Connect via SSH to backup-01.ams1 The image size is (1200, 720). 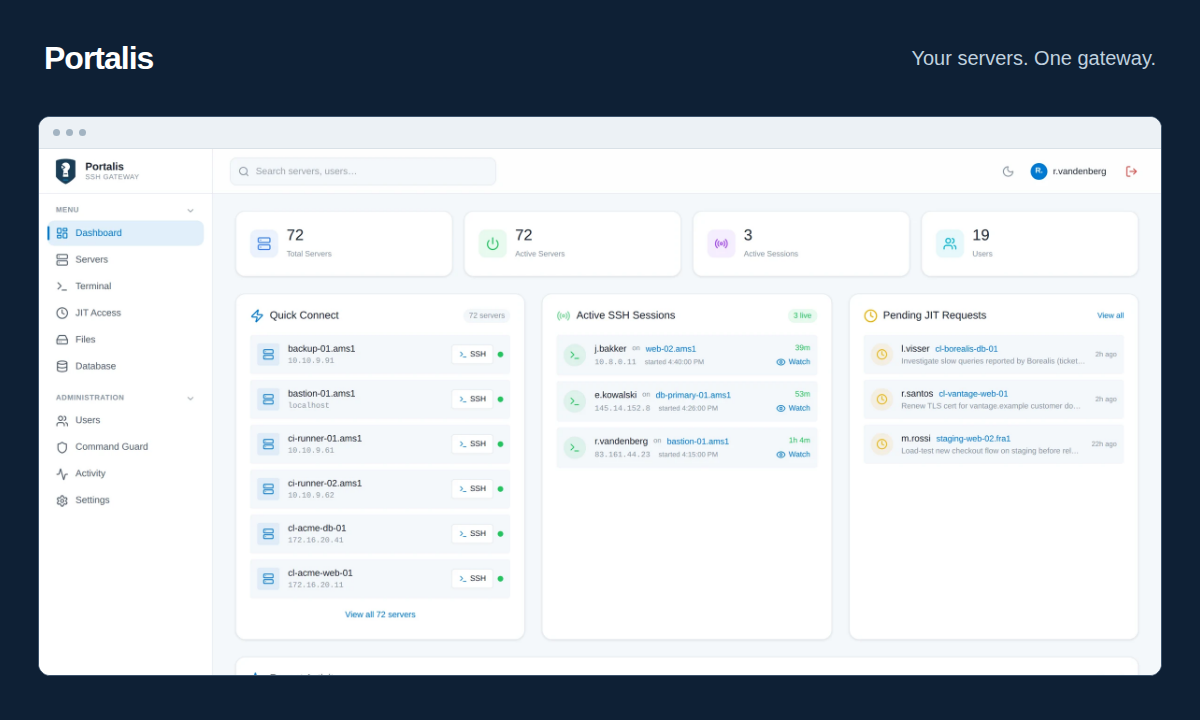[x=472, y=354]
